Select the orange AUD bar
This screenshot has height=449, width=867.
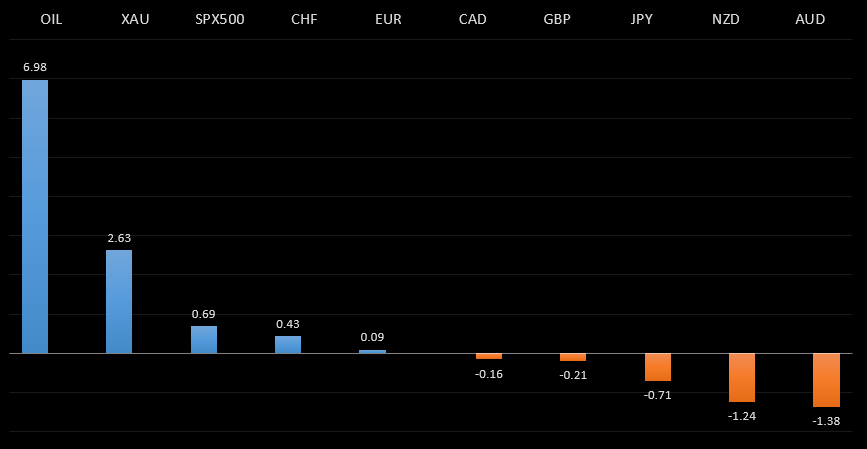(826, 380)
